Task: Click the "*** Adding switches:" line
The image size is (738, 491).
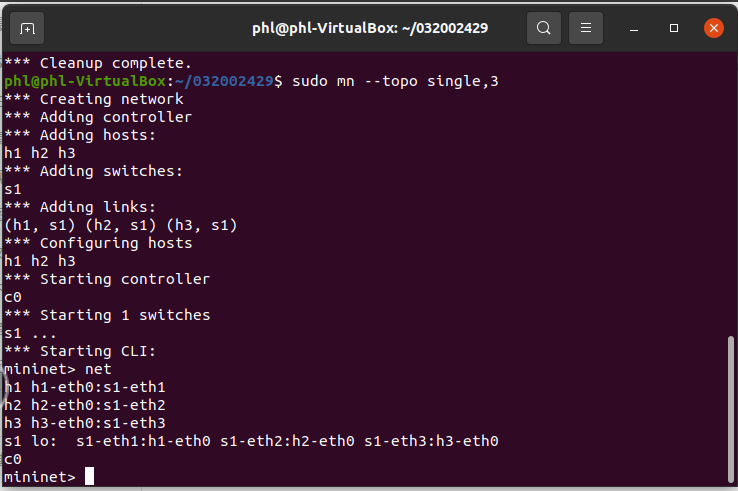Action: point(94,171)
